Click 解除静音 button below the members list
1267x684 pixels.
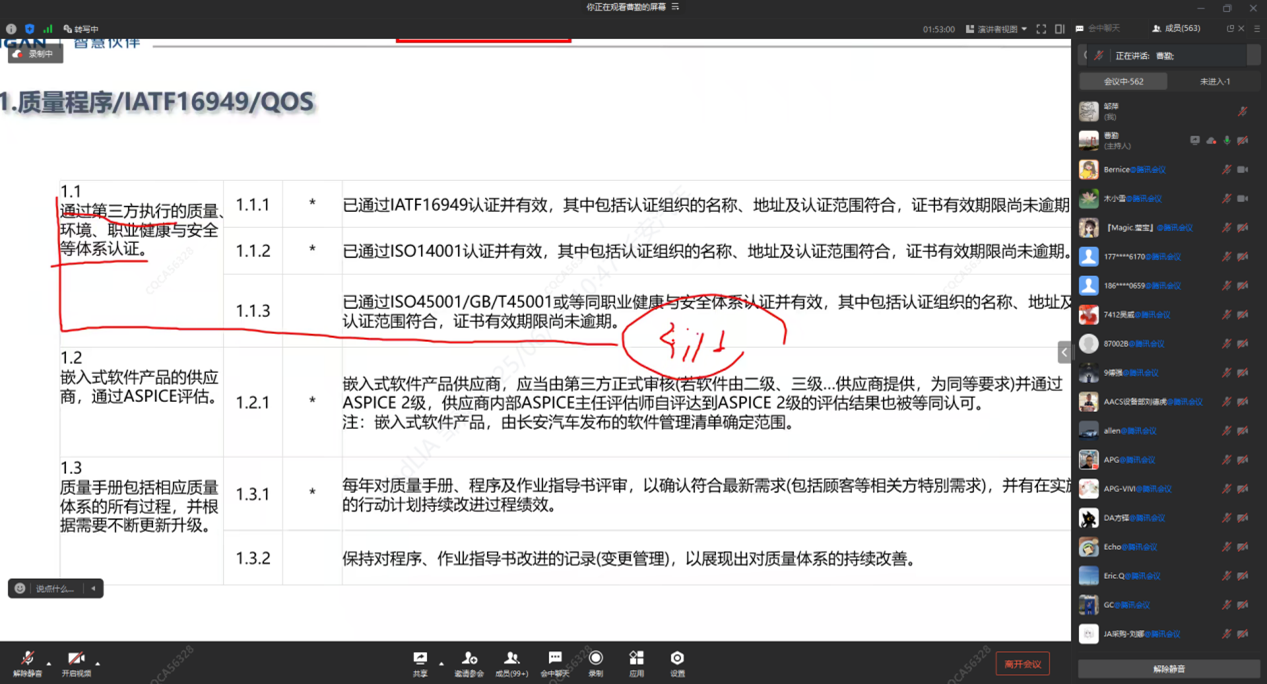[1169, 668]
